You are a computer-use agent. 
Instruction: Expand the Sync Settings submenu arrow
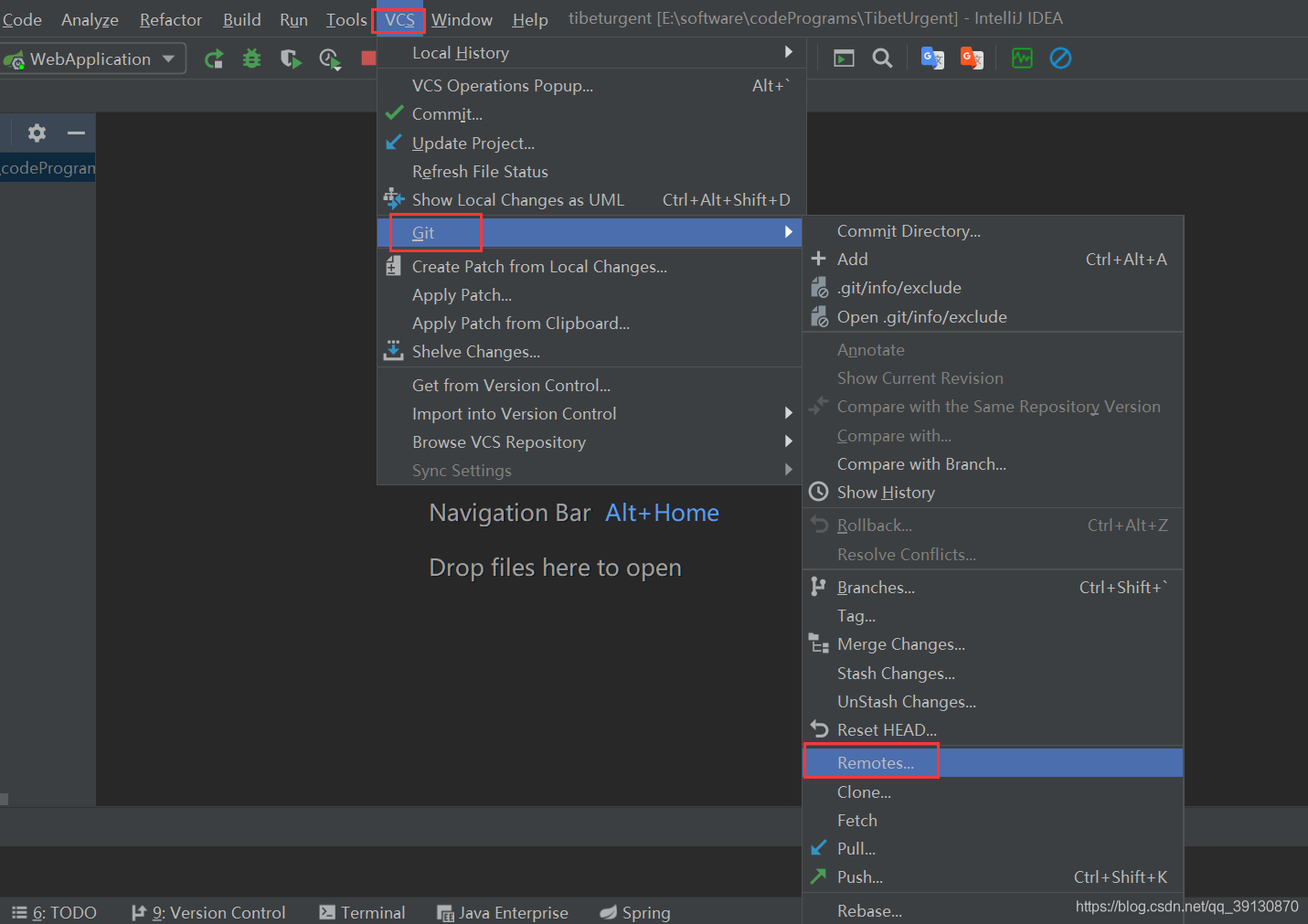[x=789, y=470]
